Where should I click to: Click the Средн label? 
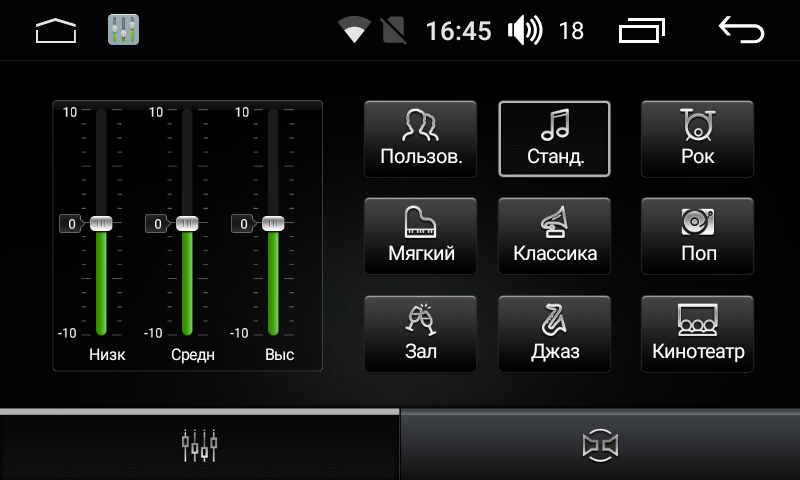pos(192,355)
